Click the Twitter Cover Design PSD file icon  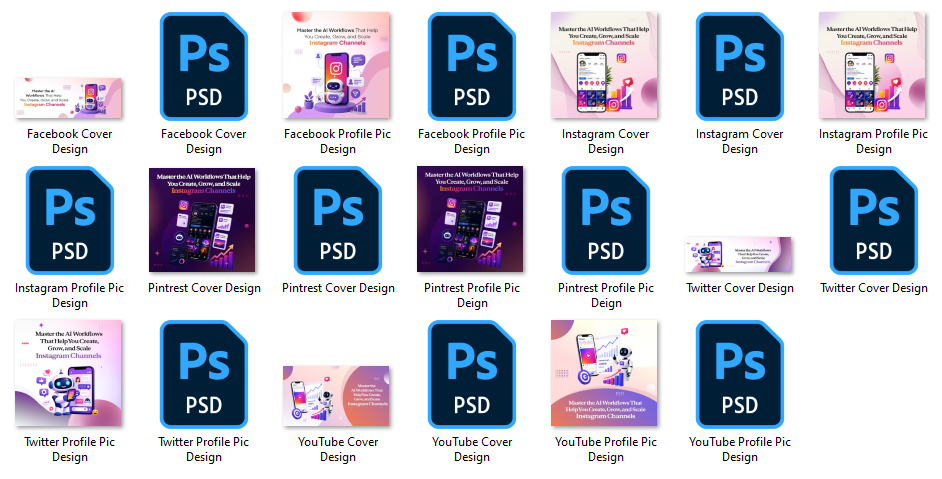(874, 221)
